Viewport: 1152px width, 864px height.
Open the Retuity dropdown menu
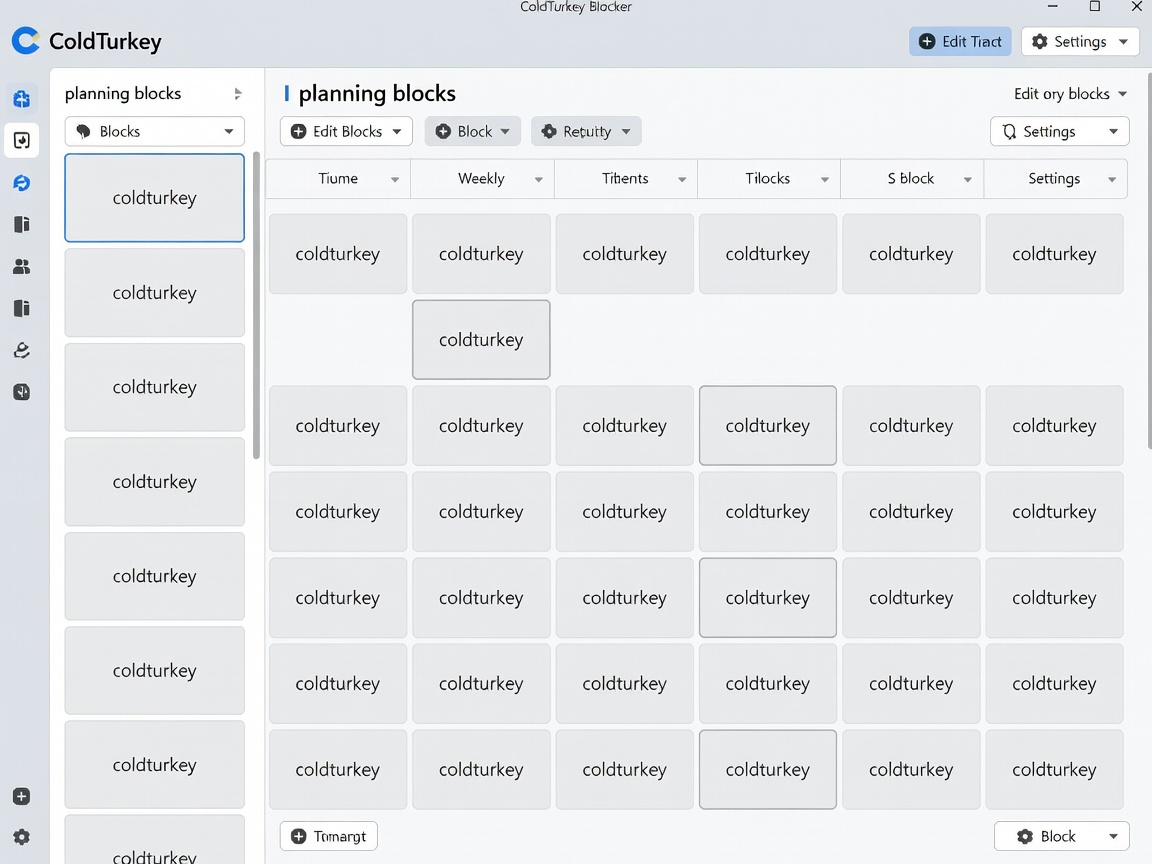[586, 132]
